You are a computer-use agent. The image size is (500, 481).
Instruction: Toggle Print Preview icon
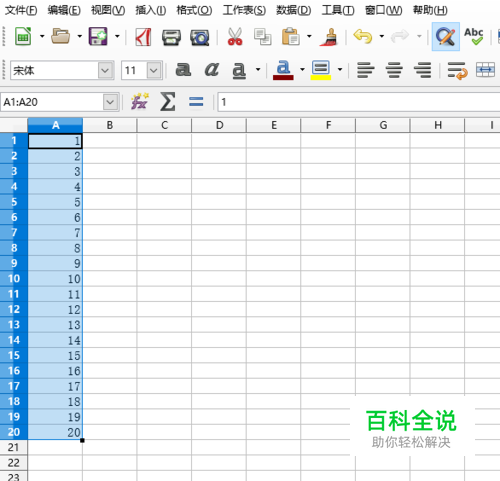200,37
